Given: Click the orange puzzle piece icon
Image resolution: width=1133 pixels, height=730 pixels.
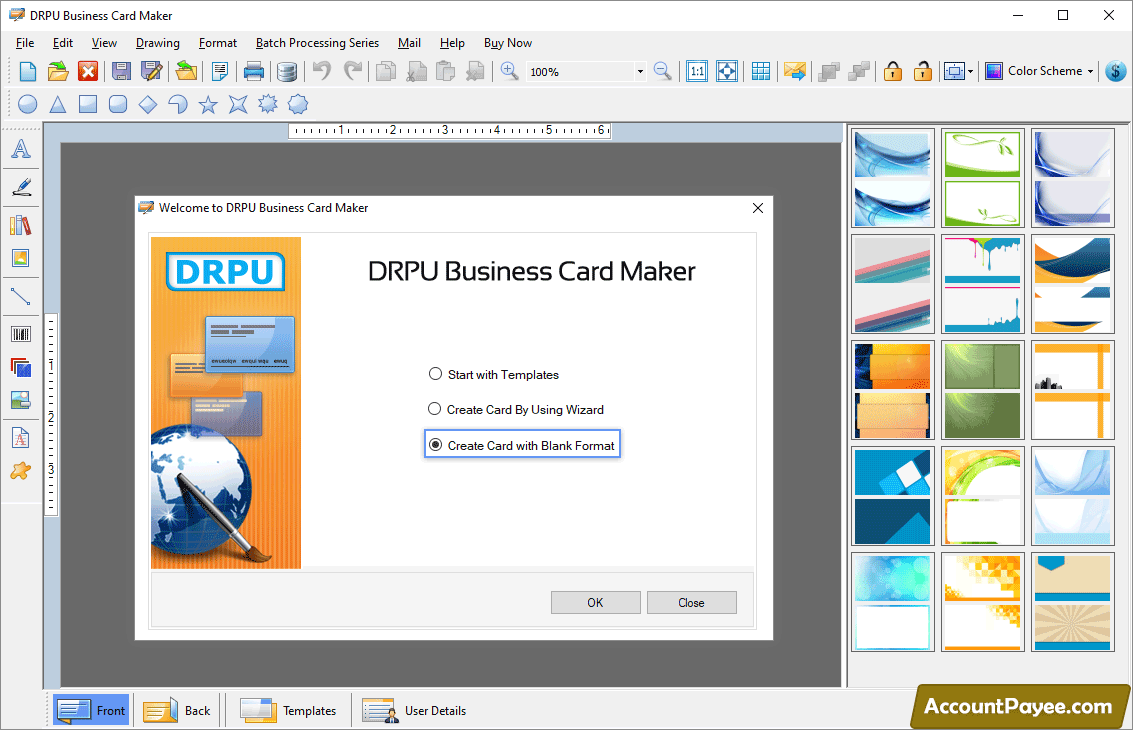Looking at the screenshot, I should (x=21, y=471).
